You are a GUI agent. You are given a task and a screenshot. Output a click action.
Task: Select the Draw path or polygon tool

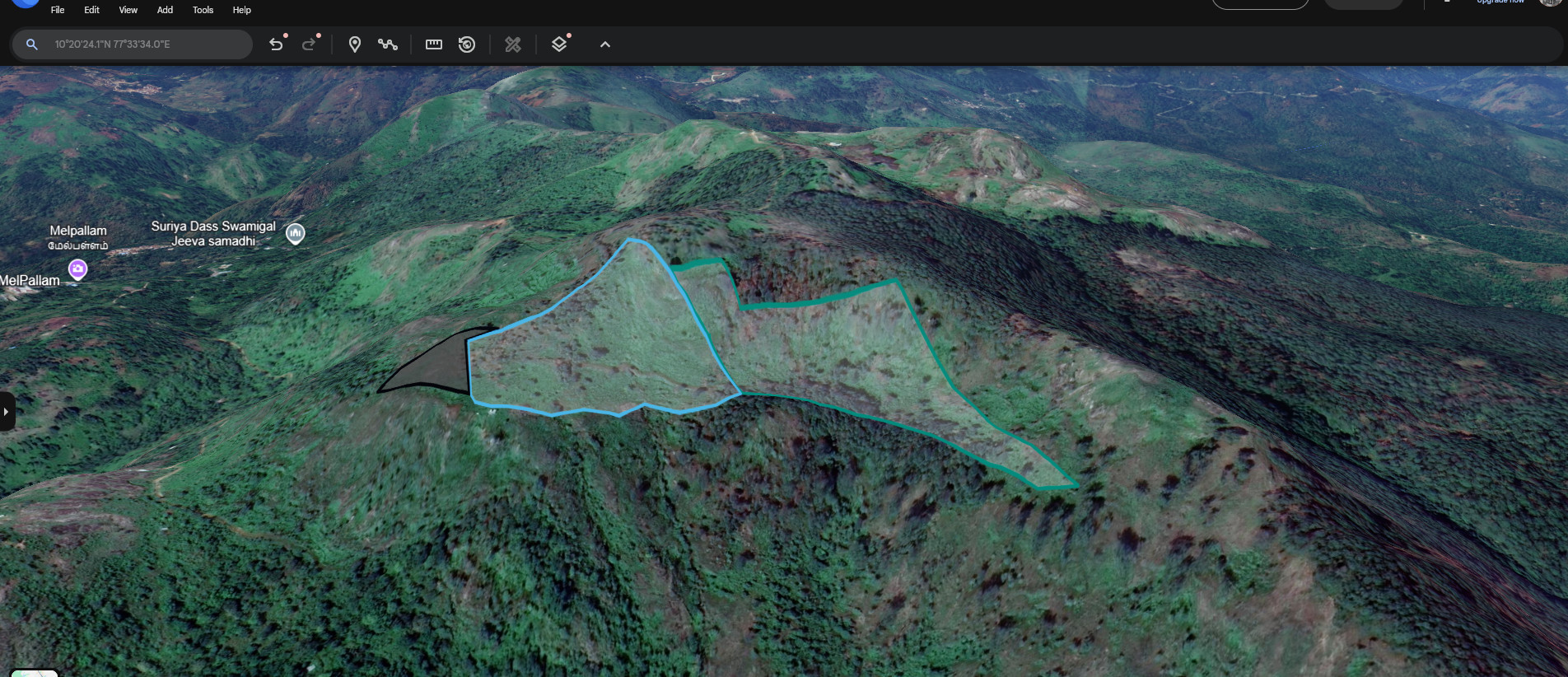(388, 44)
